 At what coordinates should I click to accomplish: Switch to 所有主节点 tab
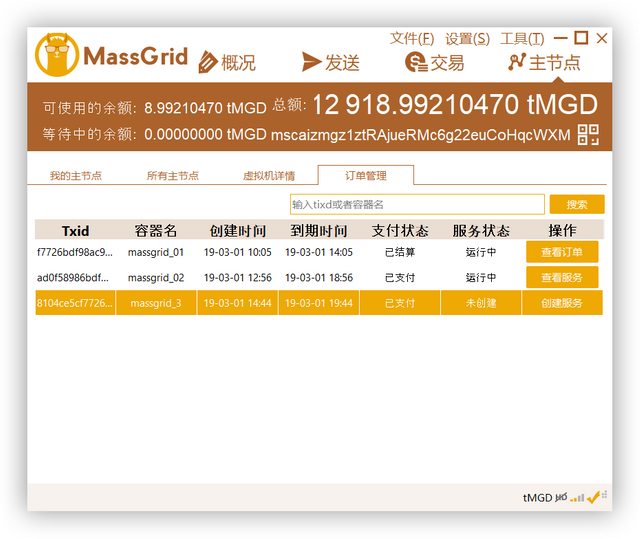[x=173, y=176]
